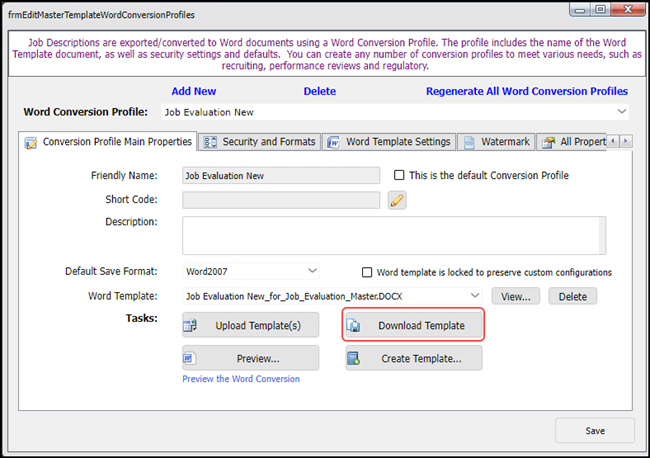Click the Watermark tab icon
The height and width of the screenshot is (458, 650).
click(x=469, y=142)
